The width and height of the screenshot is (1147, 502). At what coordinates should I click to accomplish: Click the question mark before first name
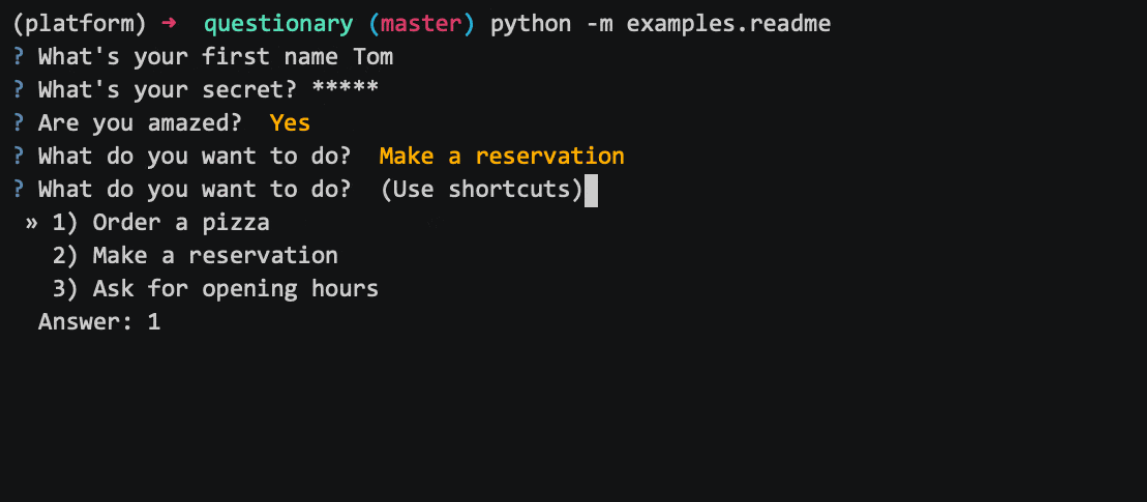tap(19, 56)
